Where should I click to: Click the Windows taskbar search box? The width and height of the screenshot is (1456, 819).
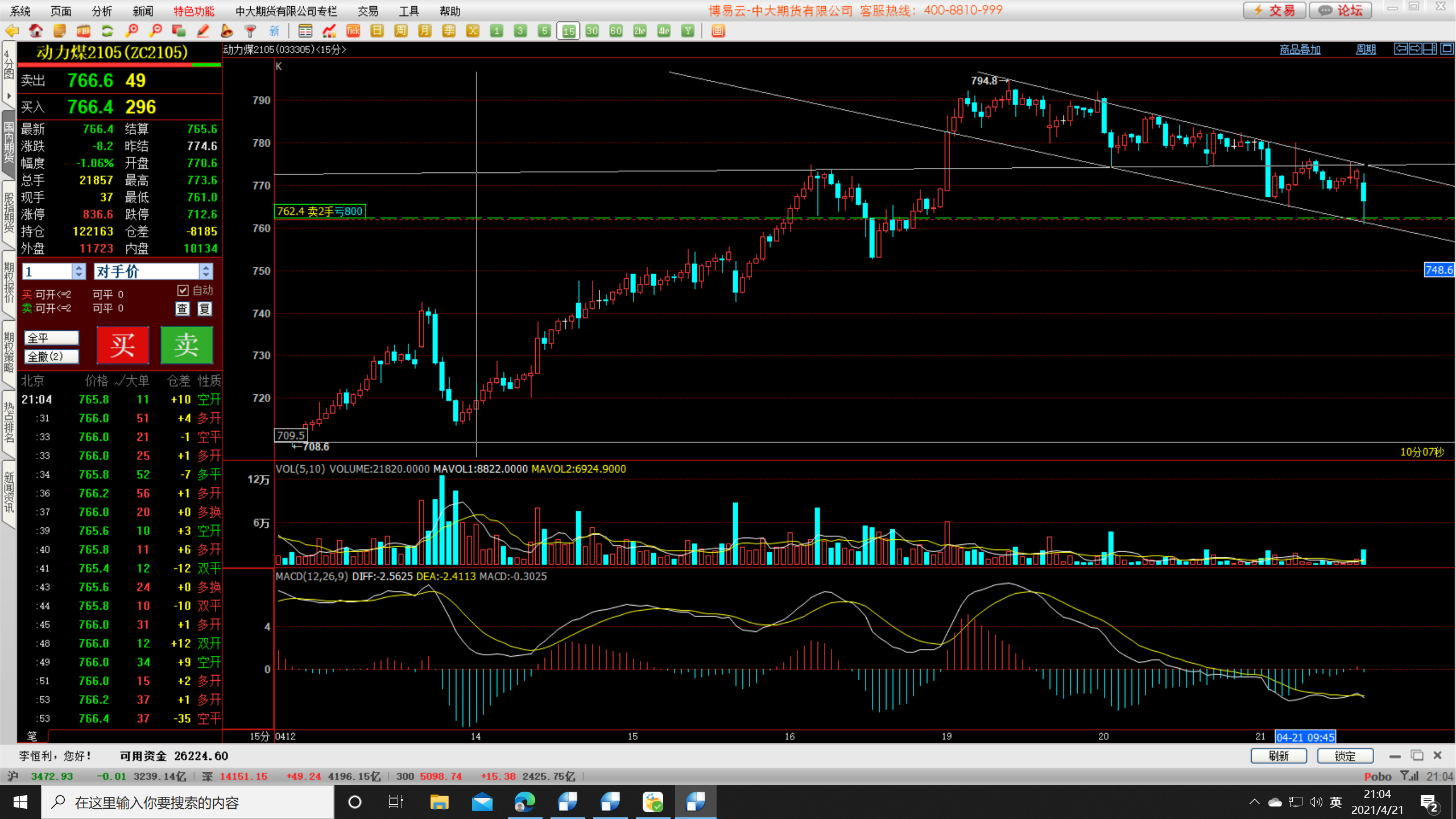pos(188,803)
